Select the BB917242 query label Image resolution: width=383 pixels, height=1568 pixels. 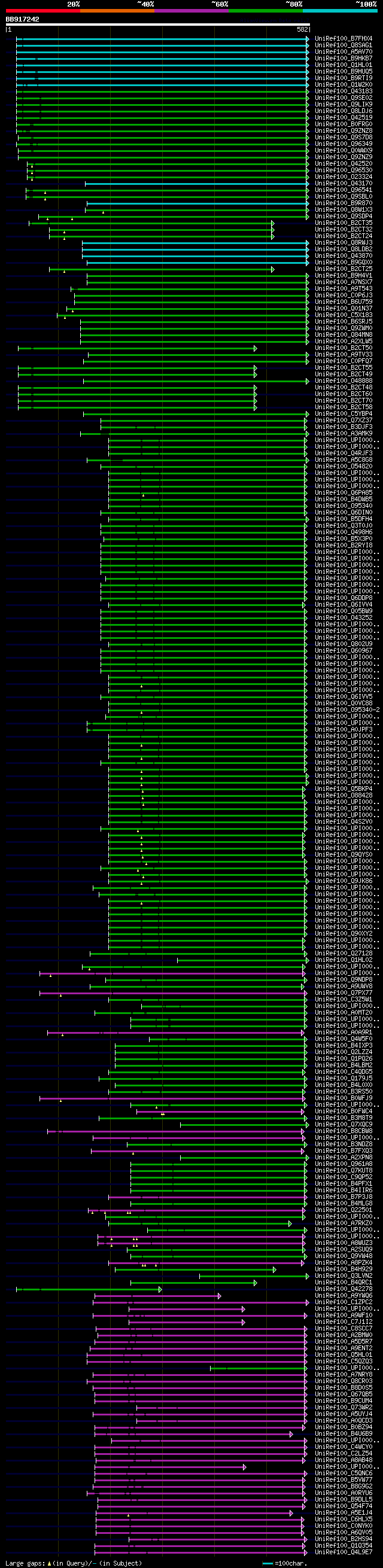click(23, 20)
